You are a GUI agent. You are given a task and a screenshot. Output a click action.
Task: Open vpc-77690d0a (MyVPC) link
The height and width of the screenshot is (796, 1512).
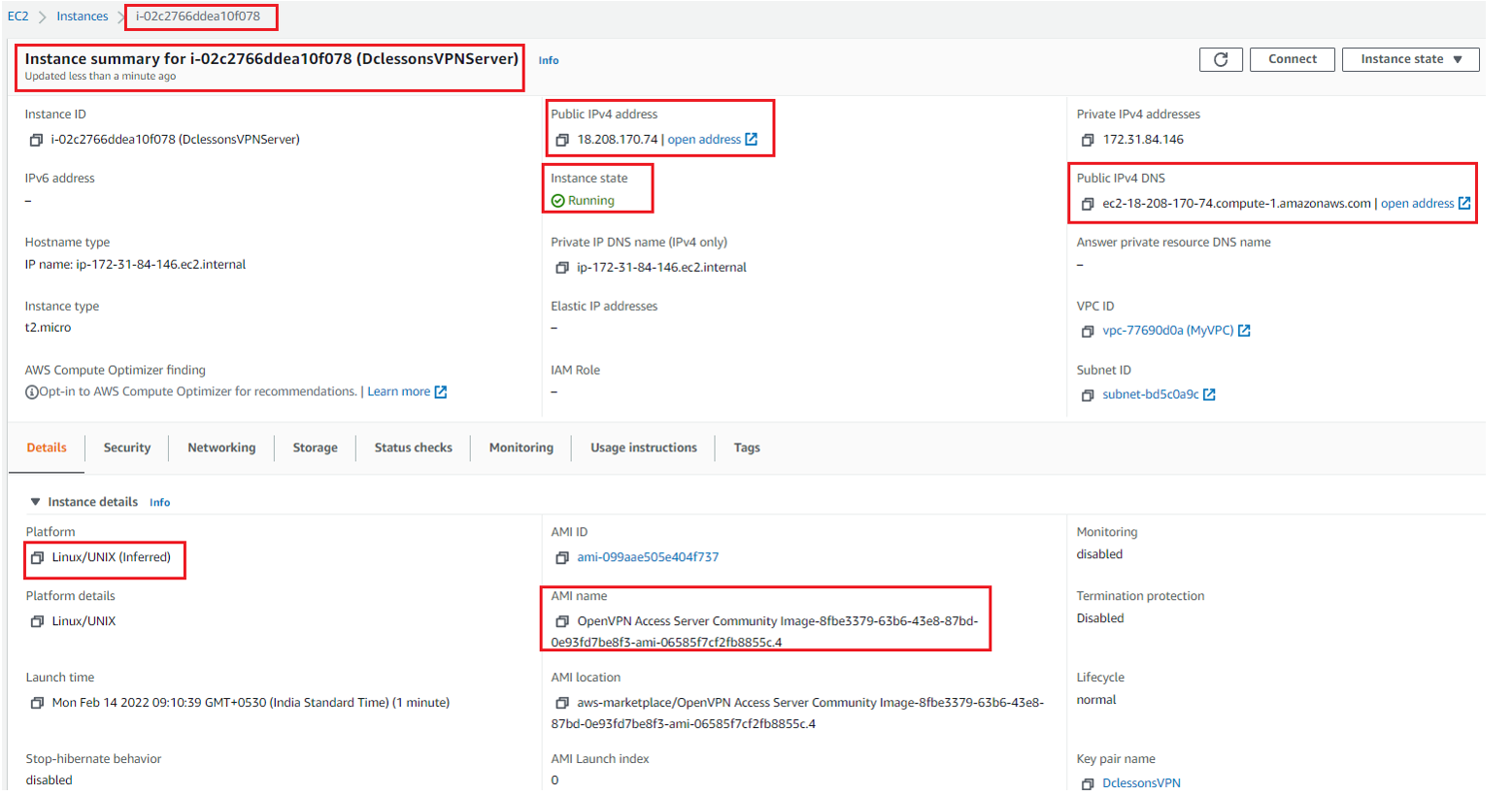pos(1168,331)
